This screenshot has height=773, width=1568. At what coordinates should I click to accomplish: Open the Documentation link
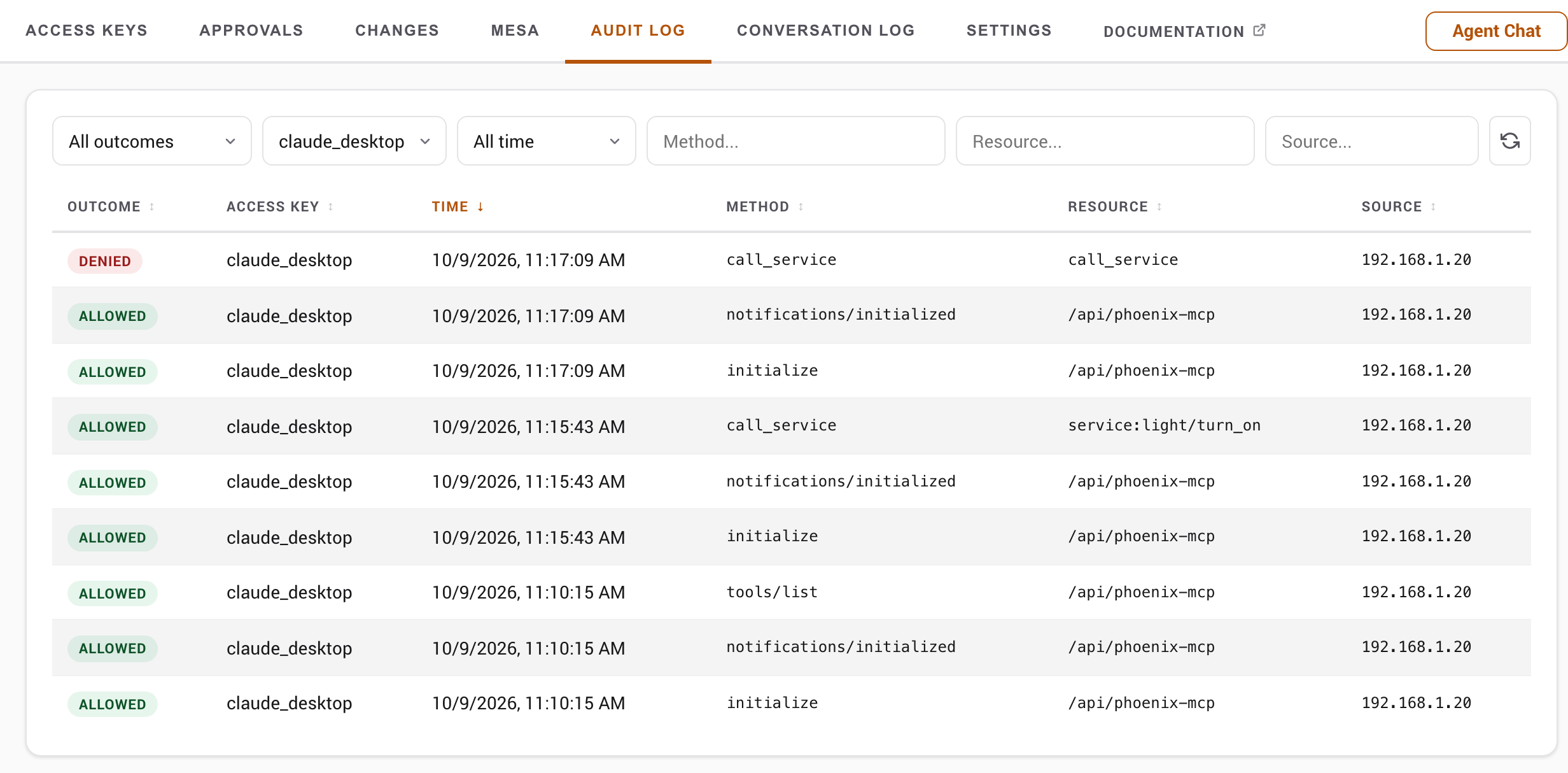point(1184,31)
